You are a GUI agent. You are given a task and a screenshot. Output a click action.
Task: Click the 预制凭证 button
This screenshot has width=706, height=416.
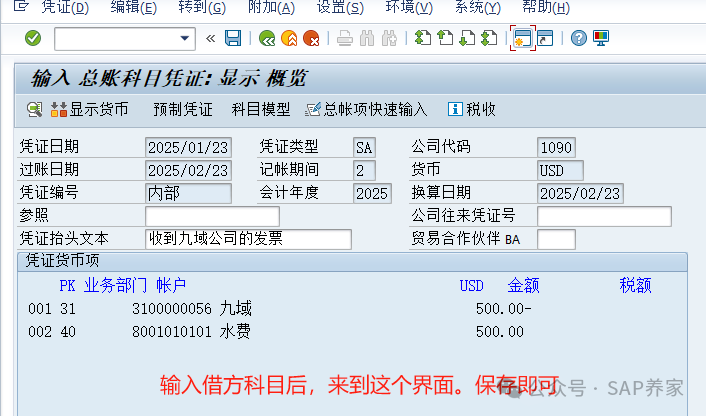(x=183, y=109)
